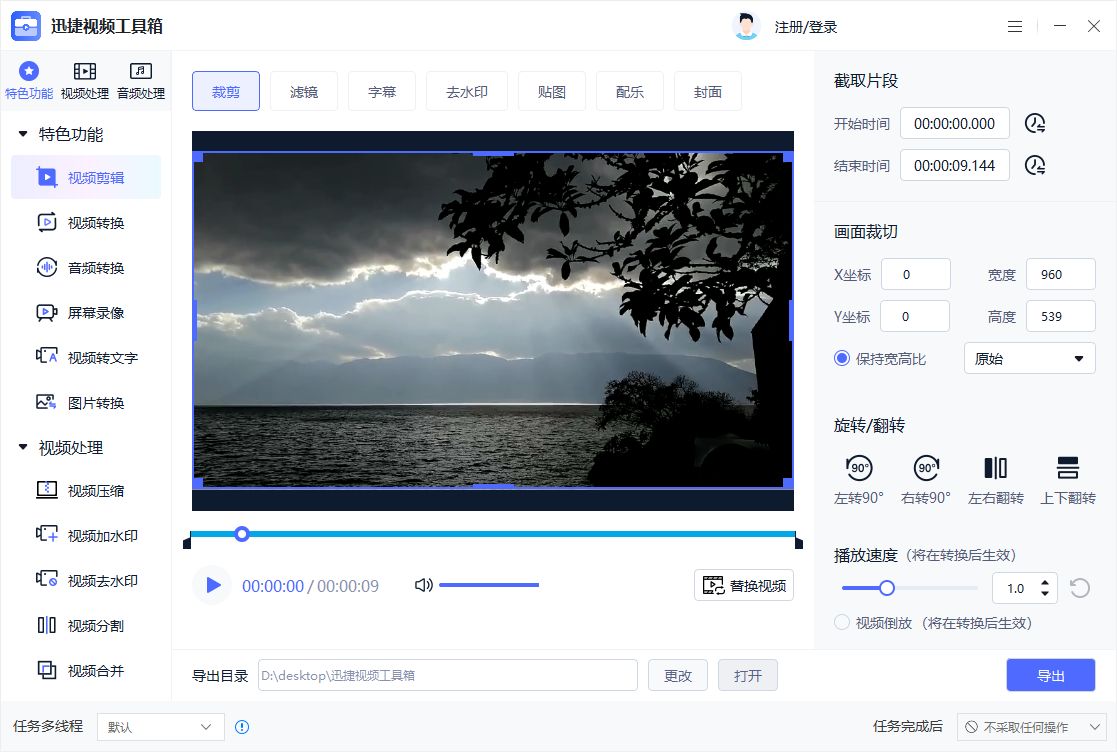1117x752 pixels.
Task: Open the hamburger menu icon
Action: tap(1015, 26)
